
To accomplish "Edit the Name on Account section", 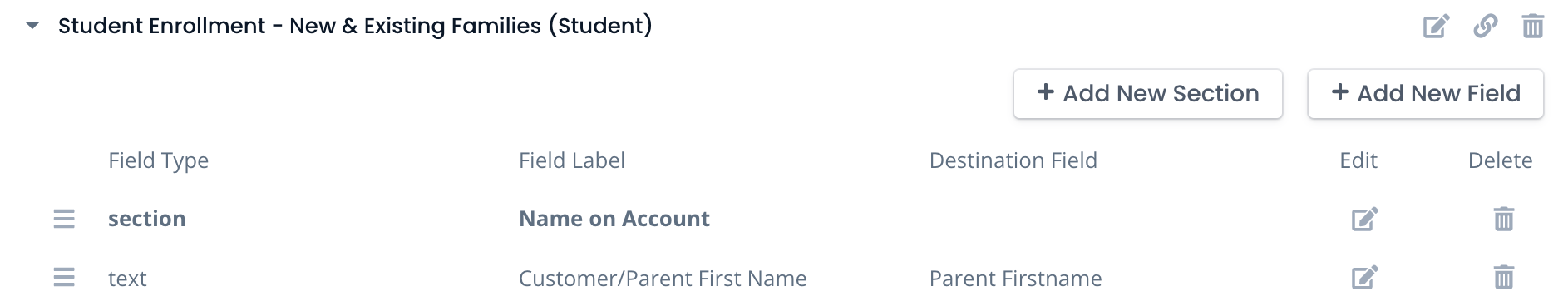I will [1364, 219].
